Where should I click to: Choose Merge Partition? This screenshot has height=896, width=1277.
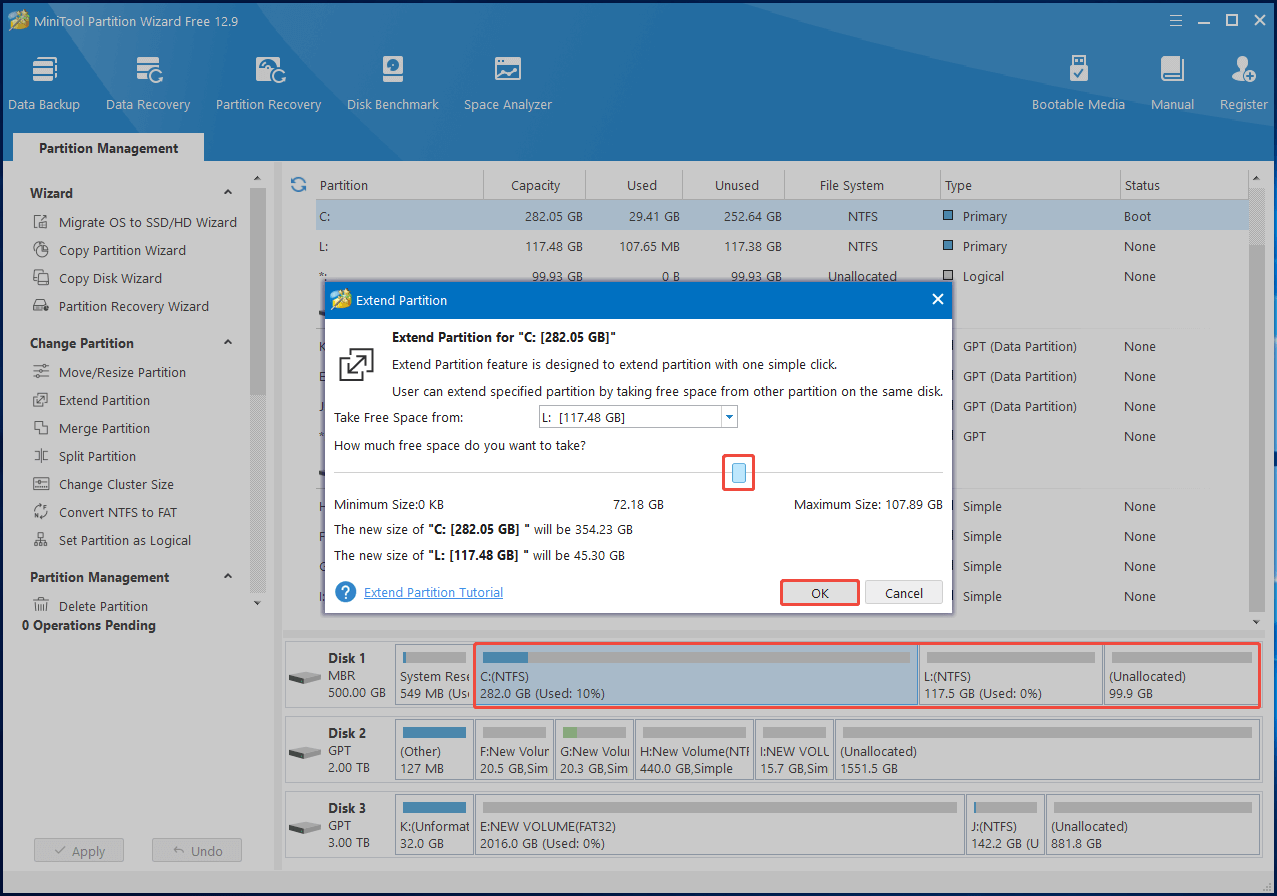91,428
